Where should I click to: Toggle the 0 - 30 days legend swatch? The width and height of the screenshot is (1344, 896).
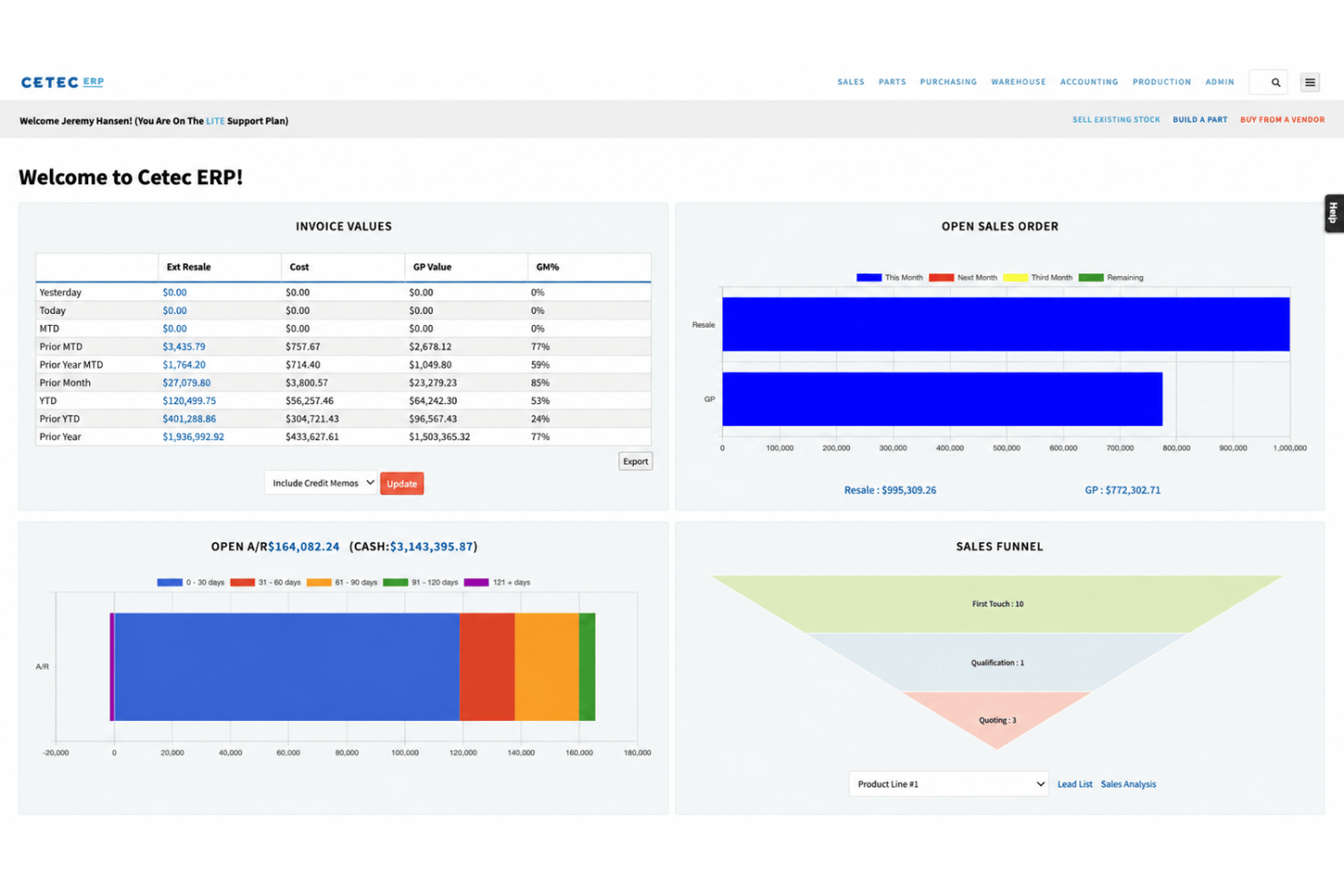tap(170, 583)
